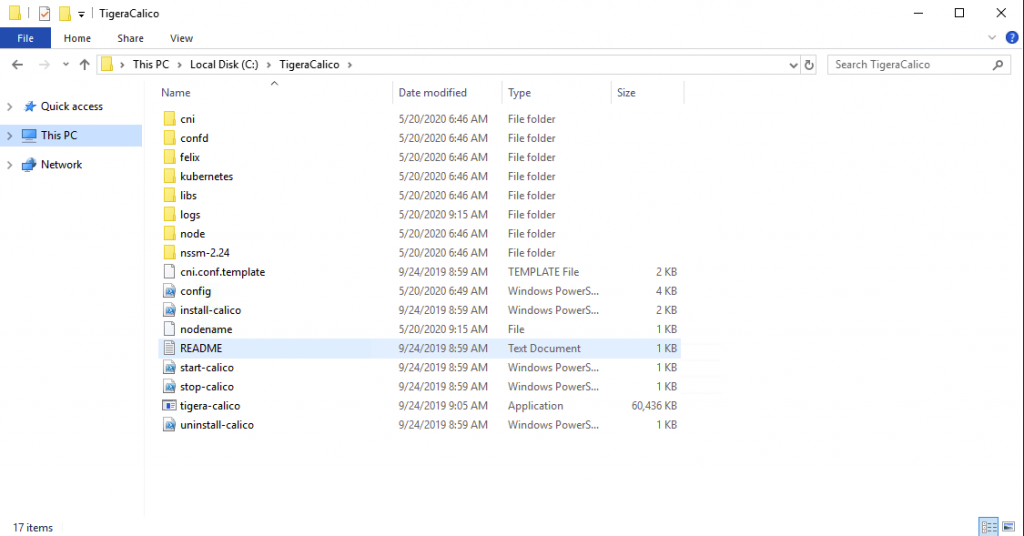Click the tigera-calico application icon
Viewport: 1024px width, 536px height.
(169, 406)
